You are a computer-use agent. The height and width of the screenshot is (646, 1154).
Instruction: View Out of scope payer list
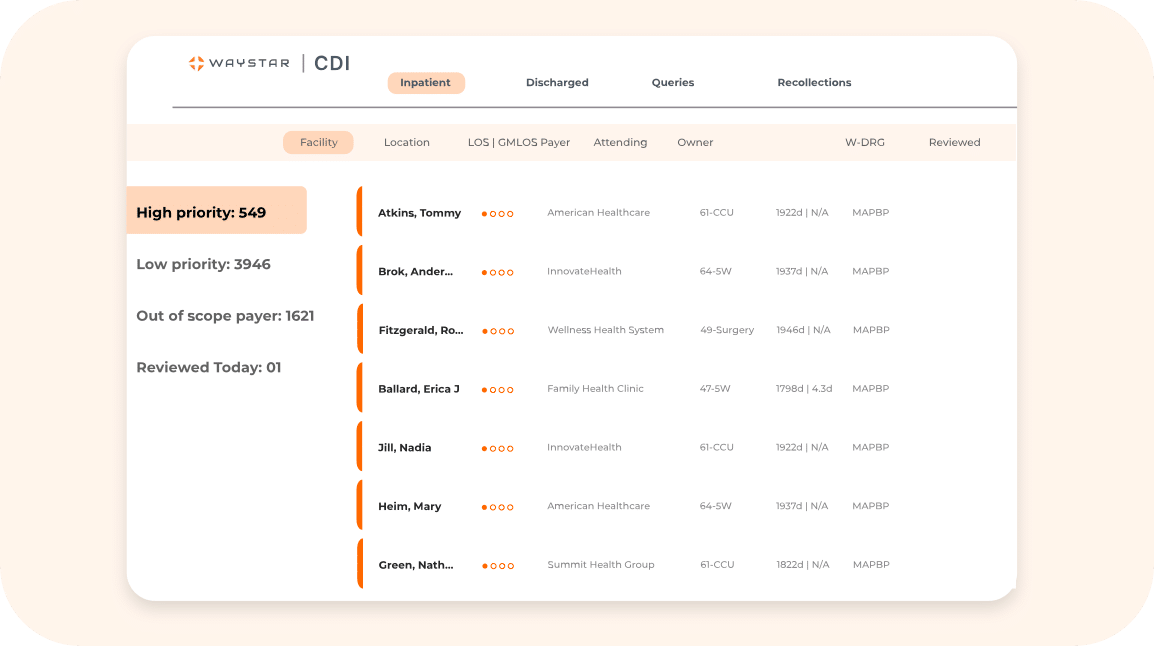click(225, 316)
